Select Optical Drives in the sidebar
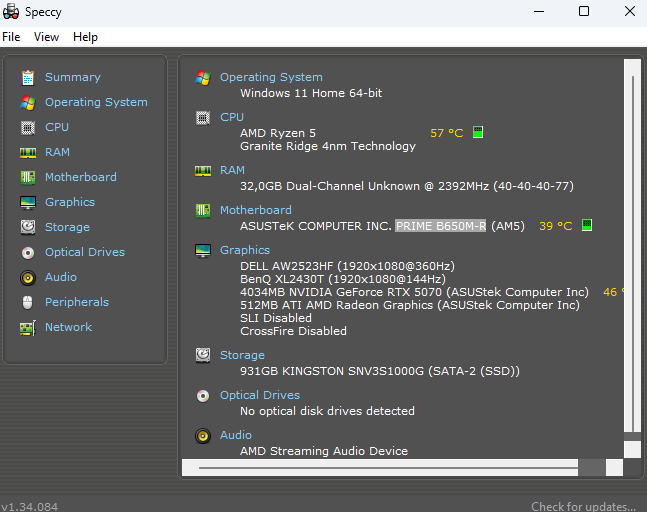The image size is (647, 512). [x=85, y=252]
